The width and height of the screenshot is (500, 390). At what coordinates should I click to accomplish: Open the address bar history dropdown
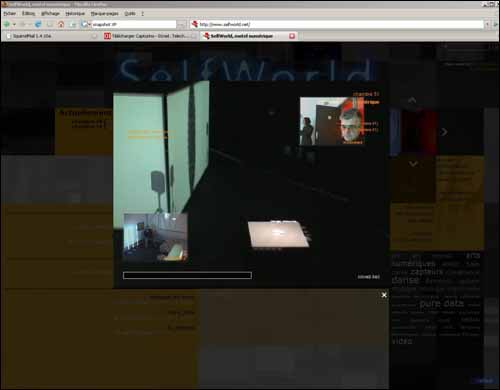pyautogui.click(x=487, y=24)
